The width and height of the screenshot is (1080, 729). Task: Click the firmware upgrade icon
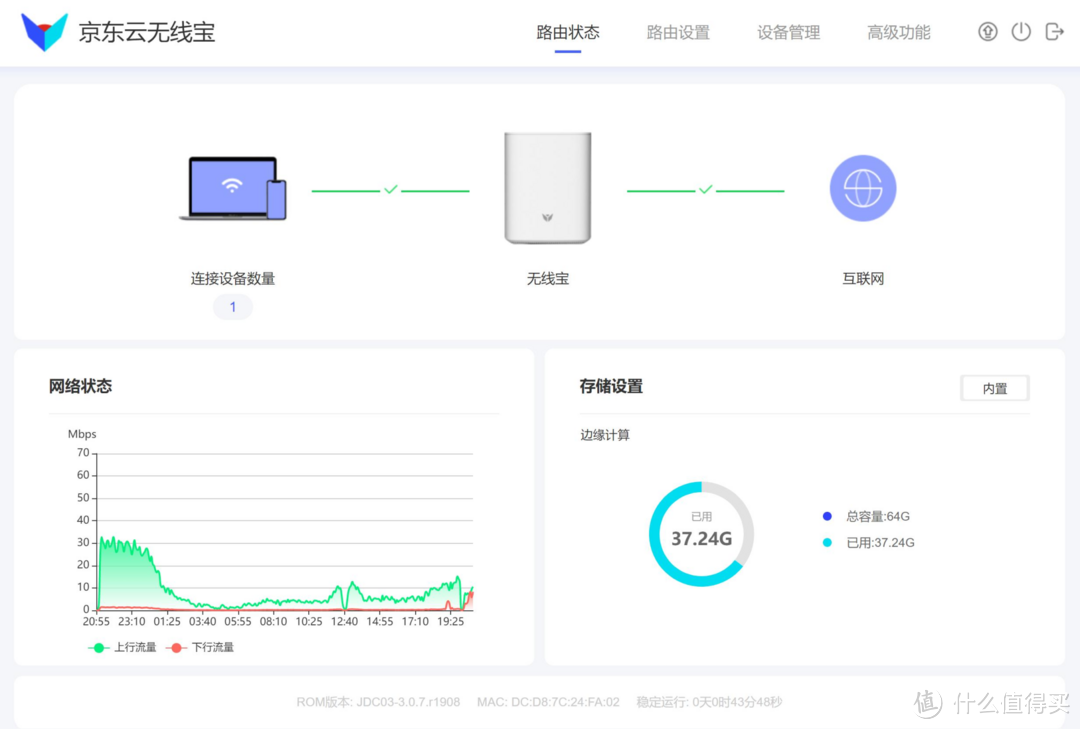coord(987,31)
